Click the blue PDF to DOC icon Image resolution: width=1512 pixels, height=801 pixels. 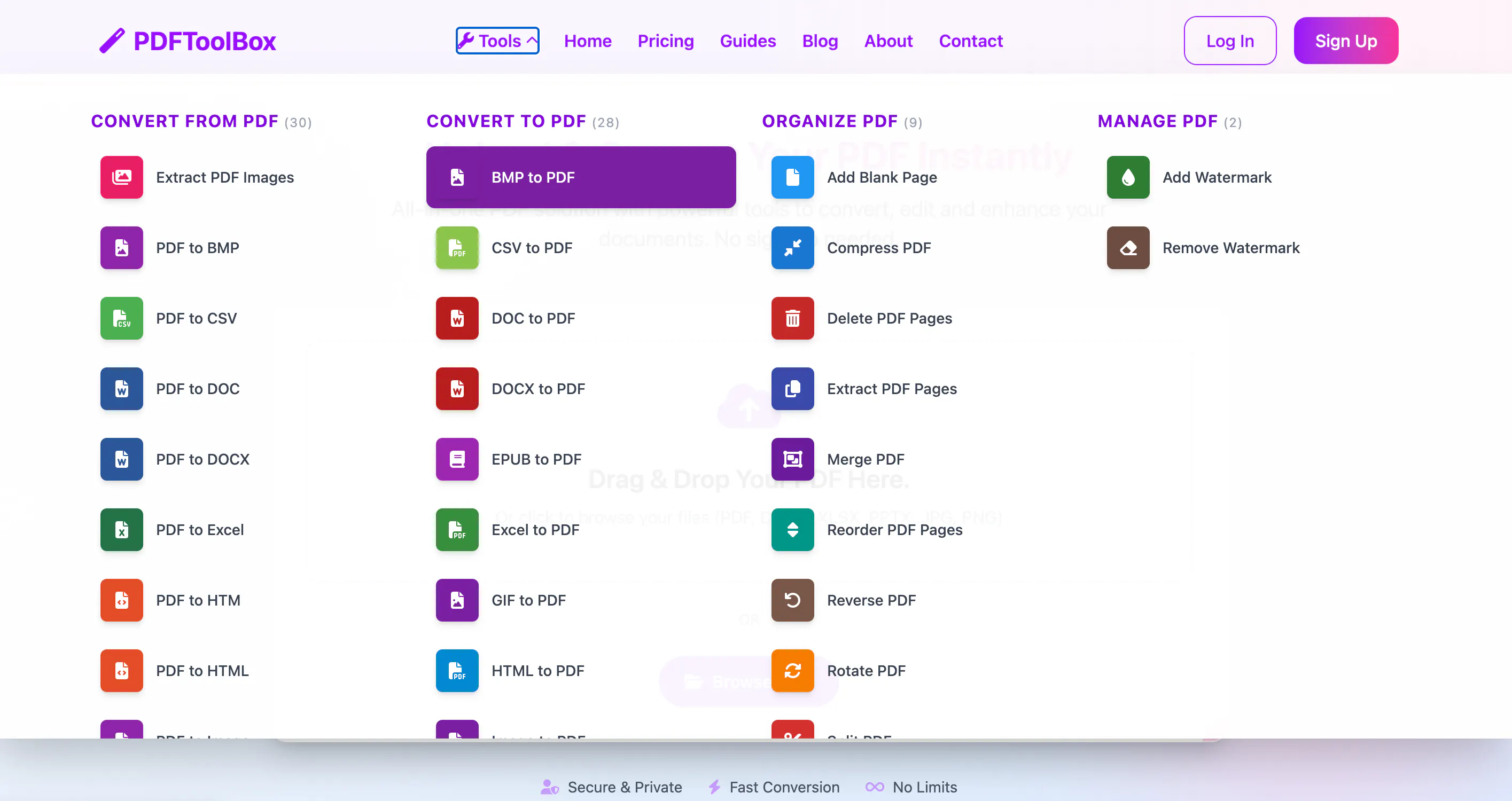121,388
